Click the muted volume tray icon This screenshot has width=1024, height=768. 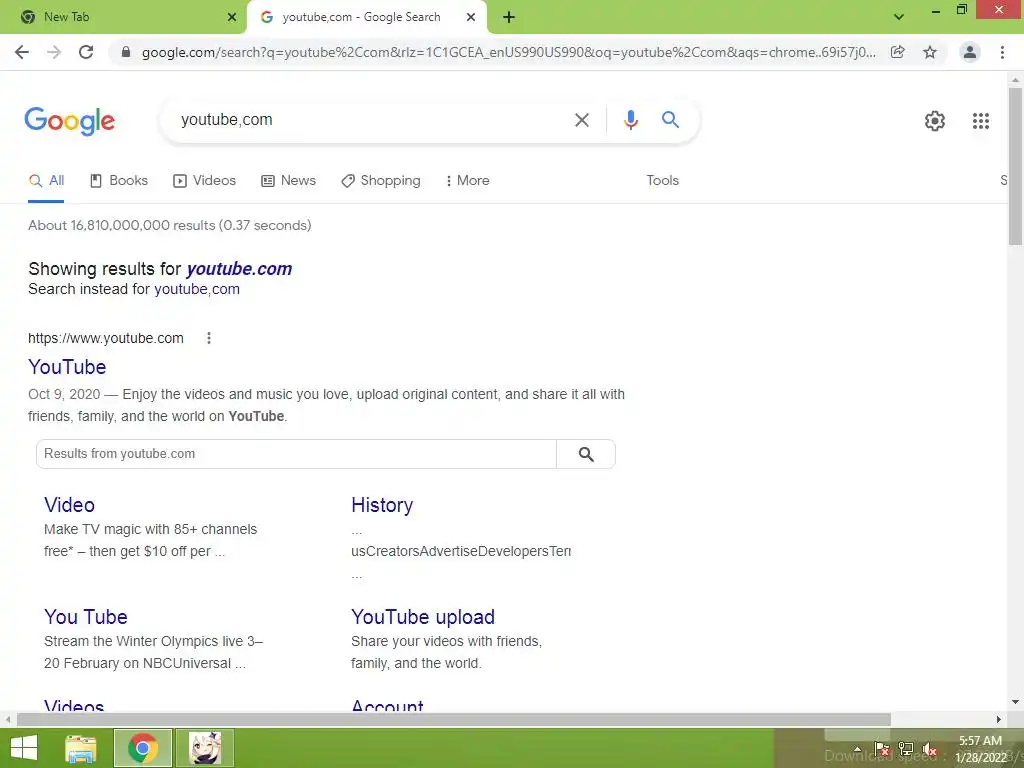[x=930, y=749]
